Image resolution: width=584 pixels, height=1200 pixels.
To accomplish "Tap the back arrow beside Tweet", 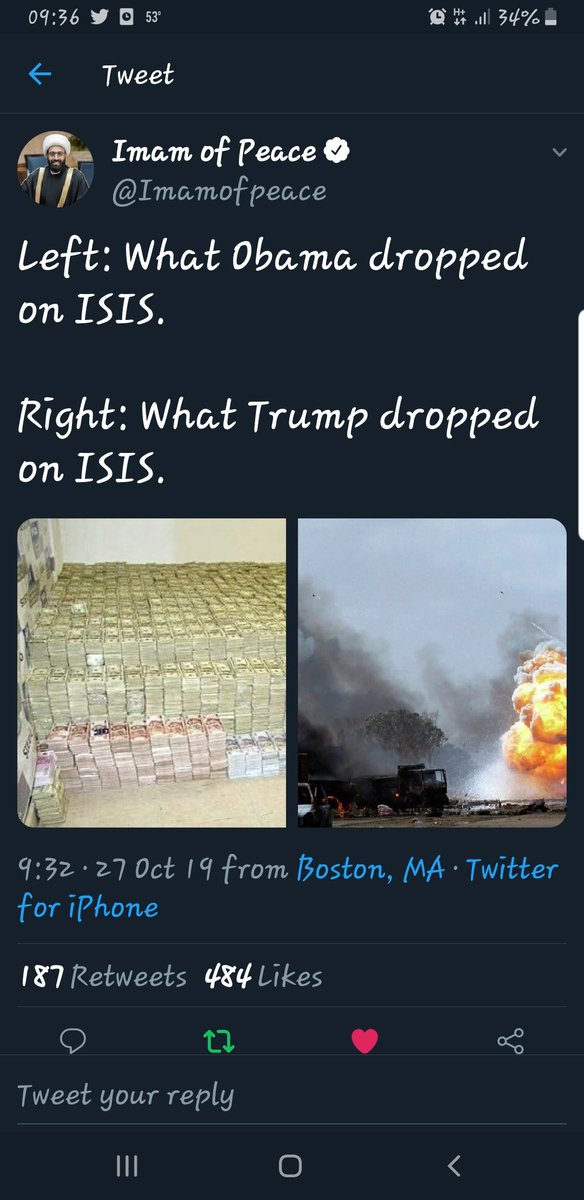I will [x=39, y=74].
